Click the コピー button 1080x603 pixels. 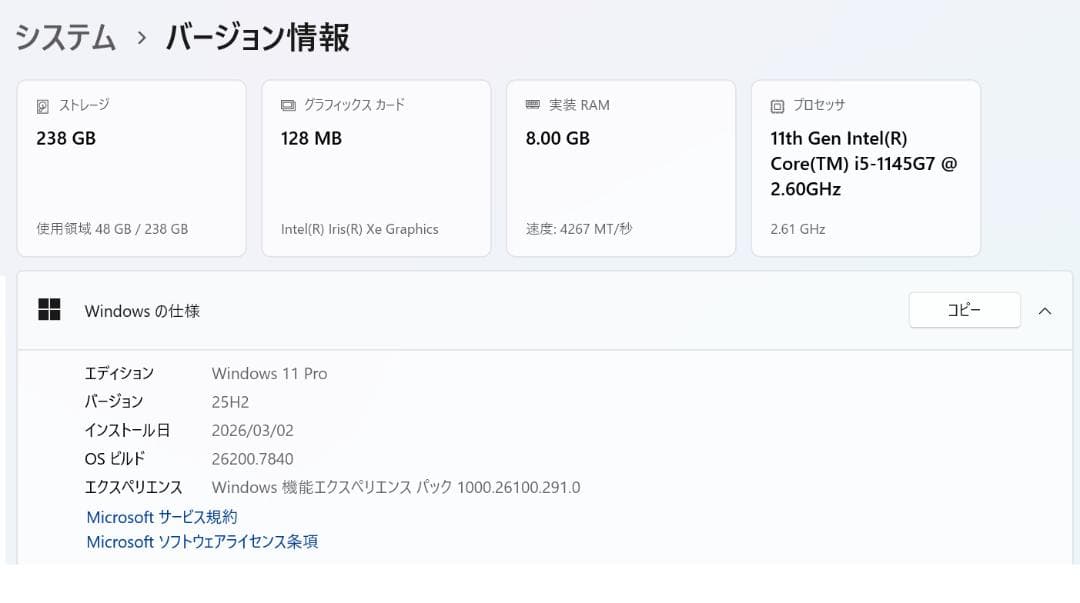963,310
